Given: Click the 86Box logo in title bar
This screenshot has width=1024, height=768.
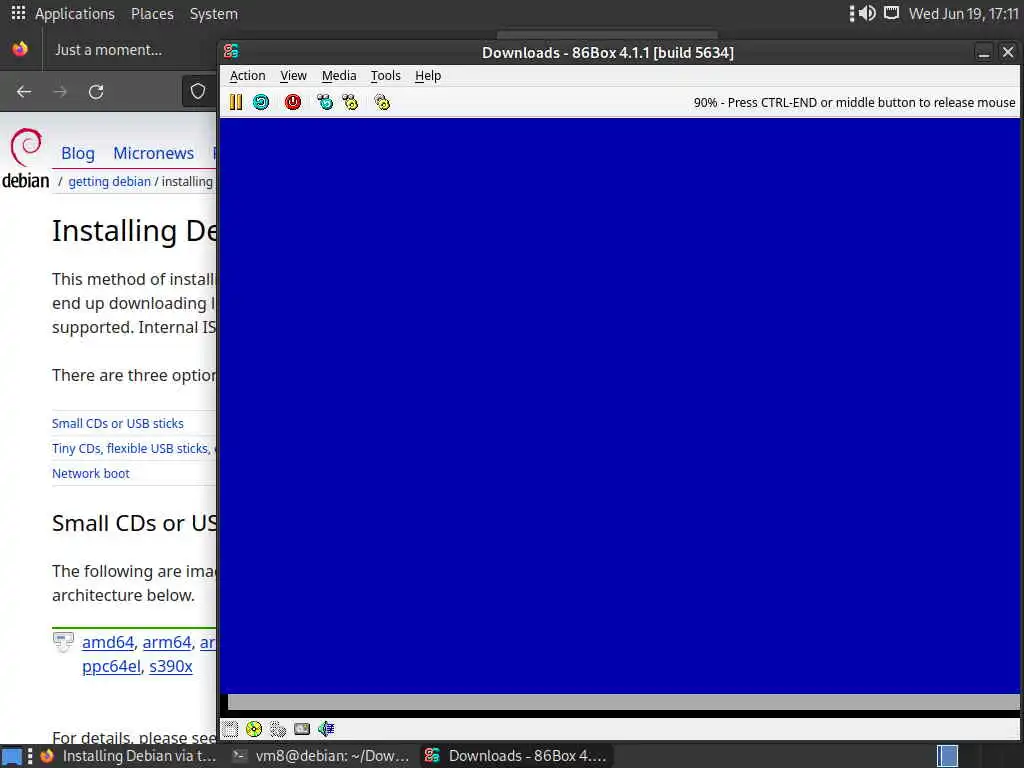Looking at the screenshot, I should tap(231, 52).
